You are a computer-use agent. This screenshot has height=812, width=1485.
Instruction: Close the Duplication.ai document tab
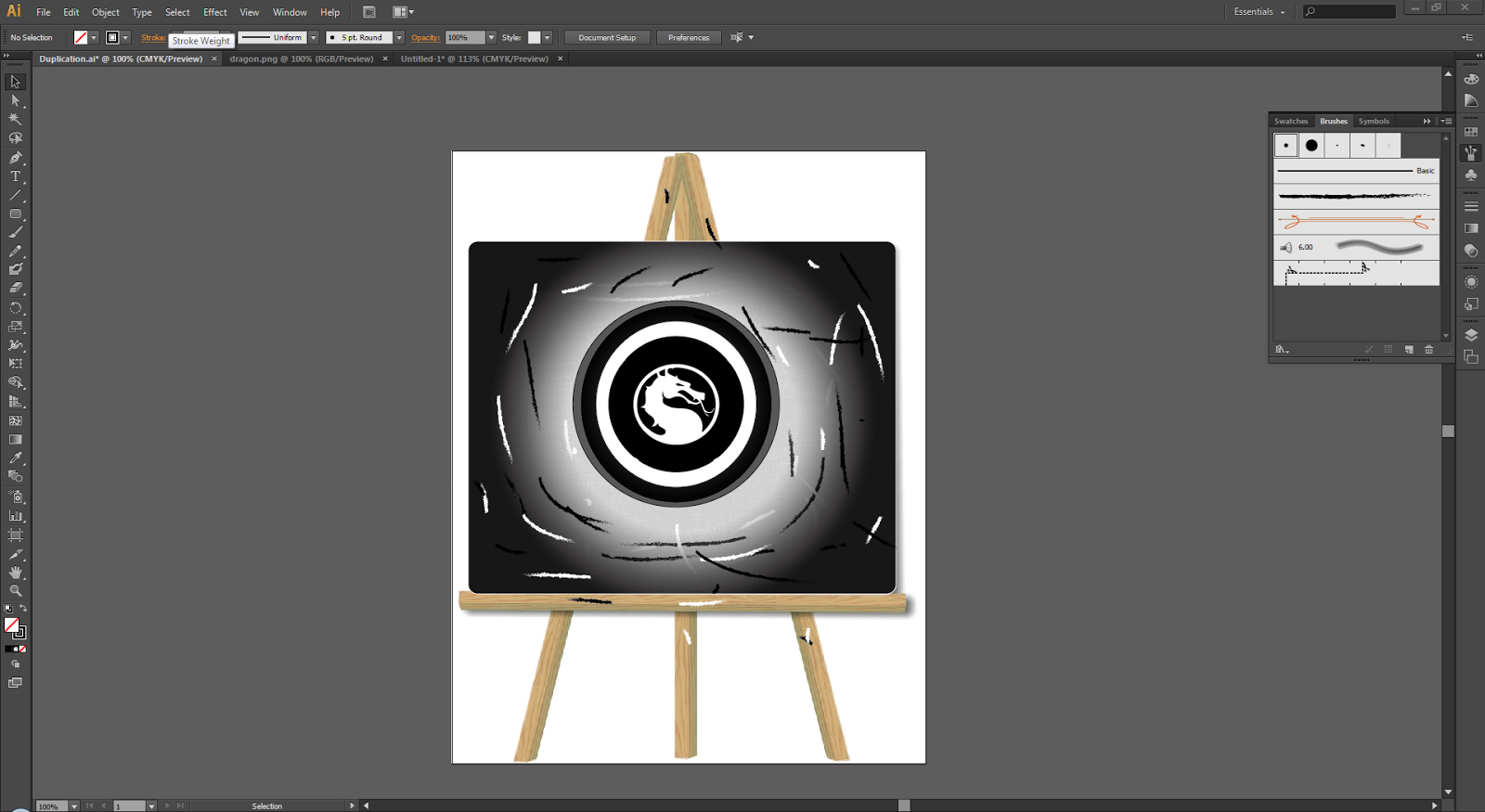coord(213,58)
